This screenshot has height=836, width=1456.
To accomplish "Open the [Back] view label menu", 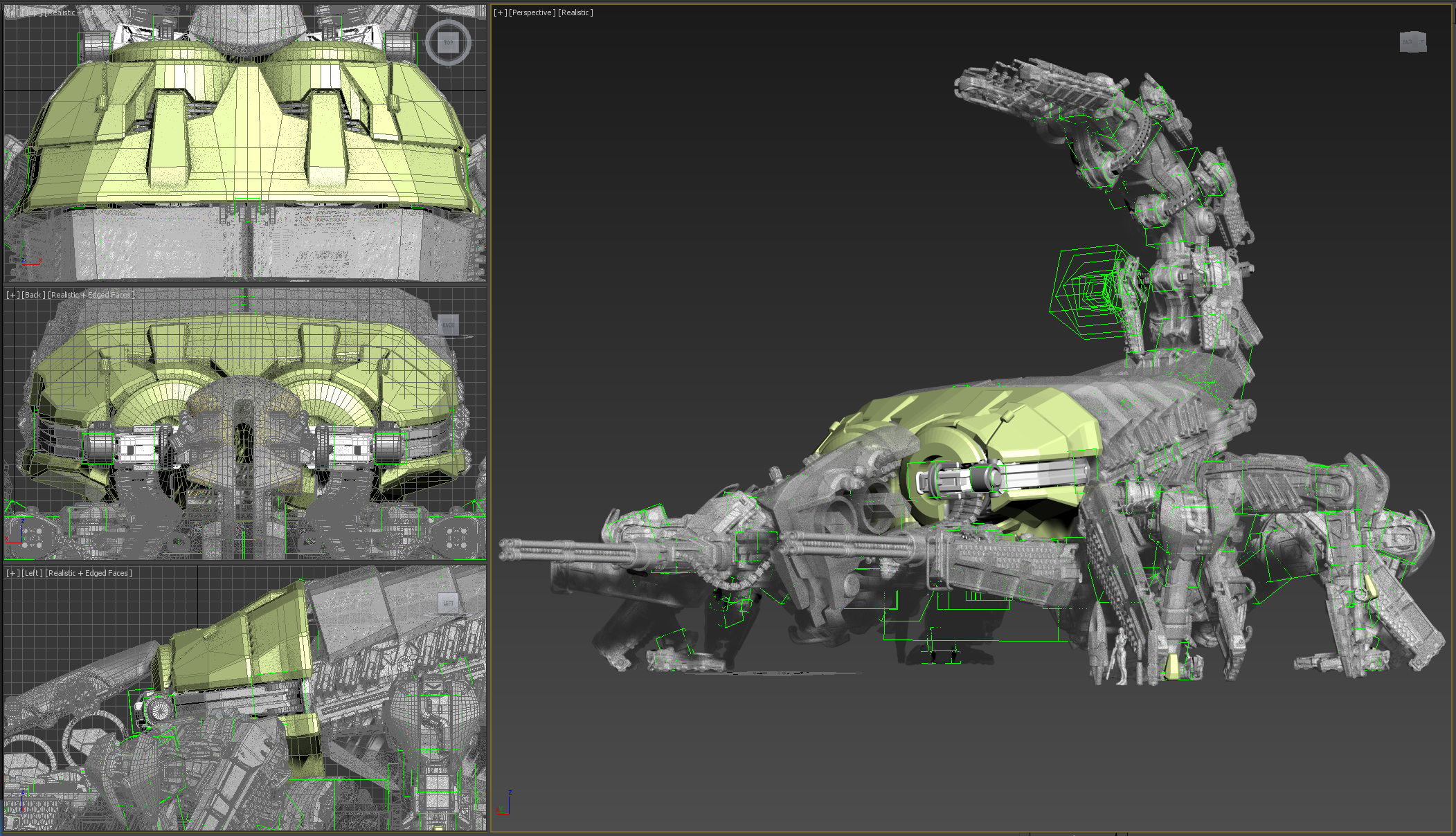I will click(x=33, y=295).
